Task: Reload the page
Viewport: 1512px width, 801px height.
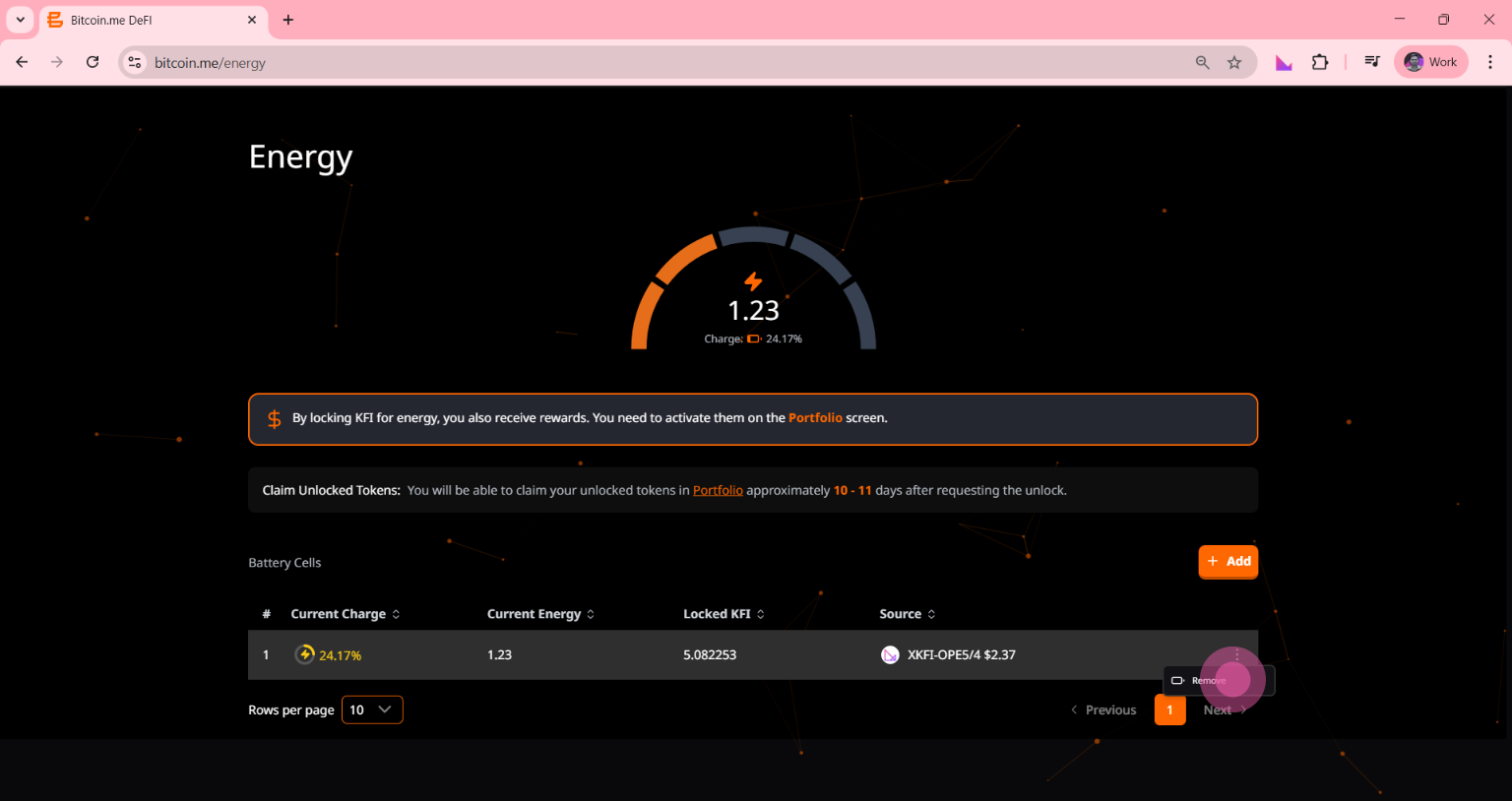Action: coord(93,62)
